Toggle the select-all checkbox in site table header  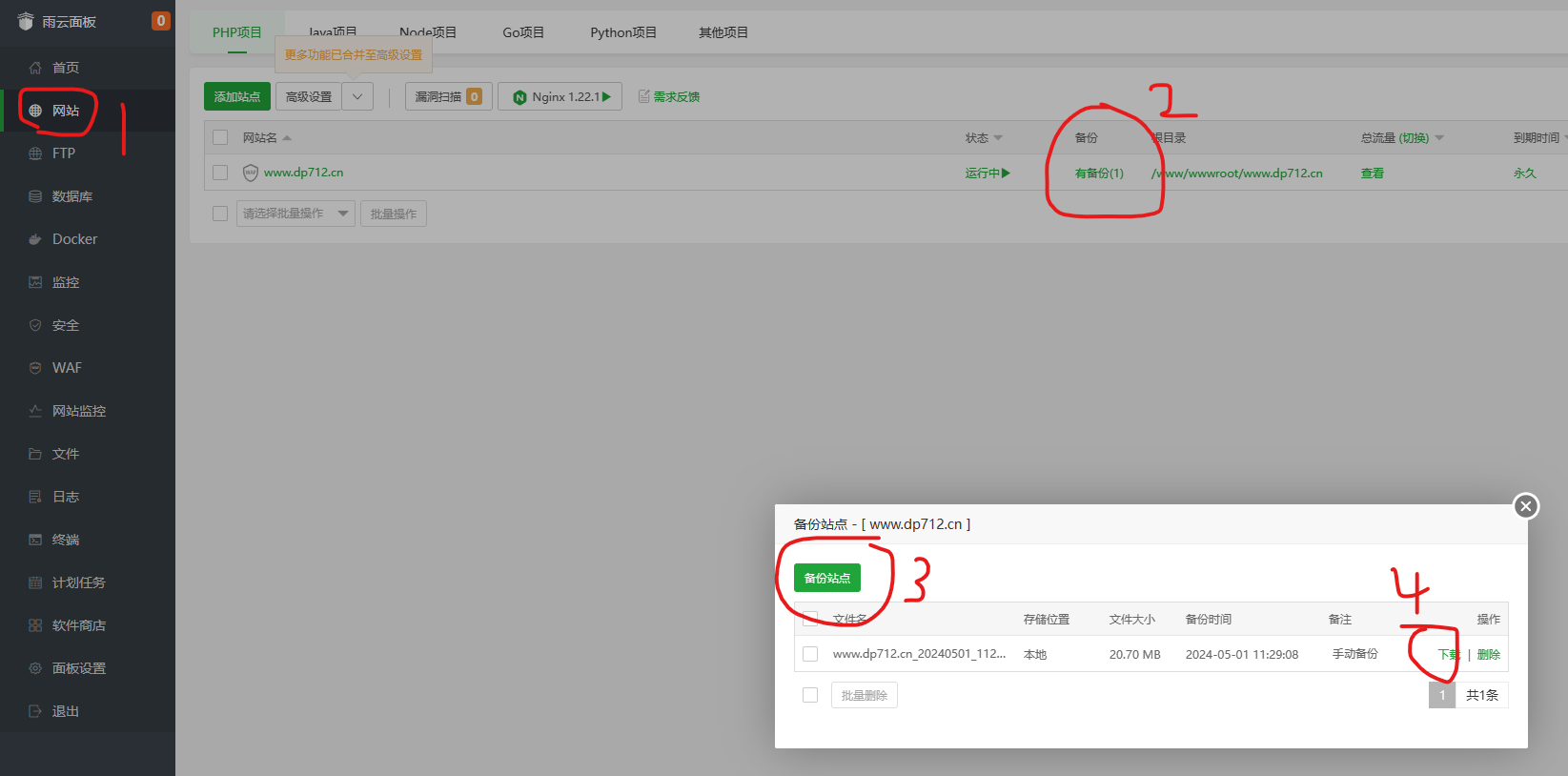[220, 137]
